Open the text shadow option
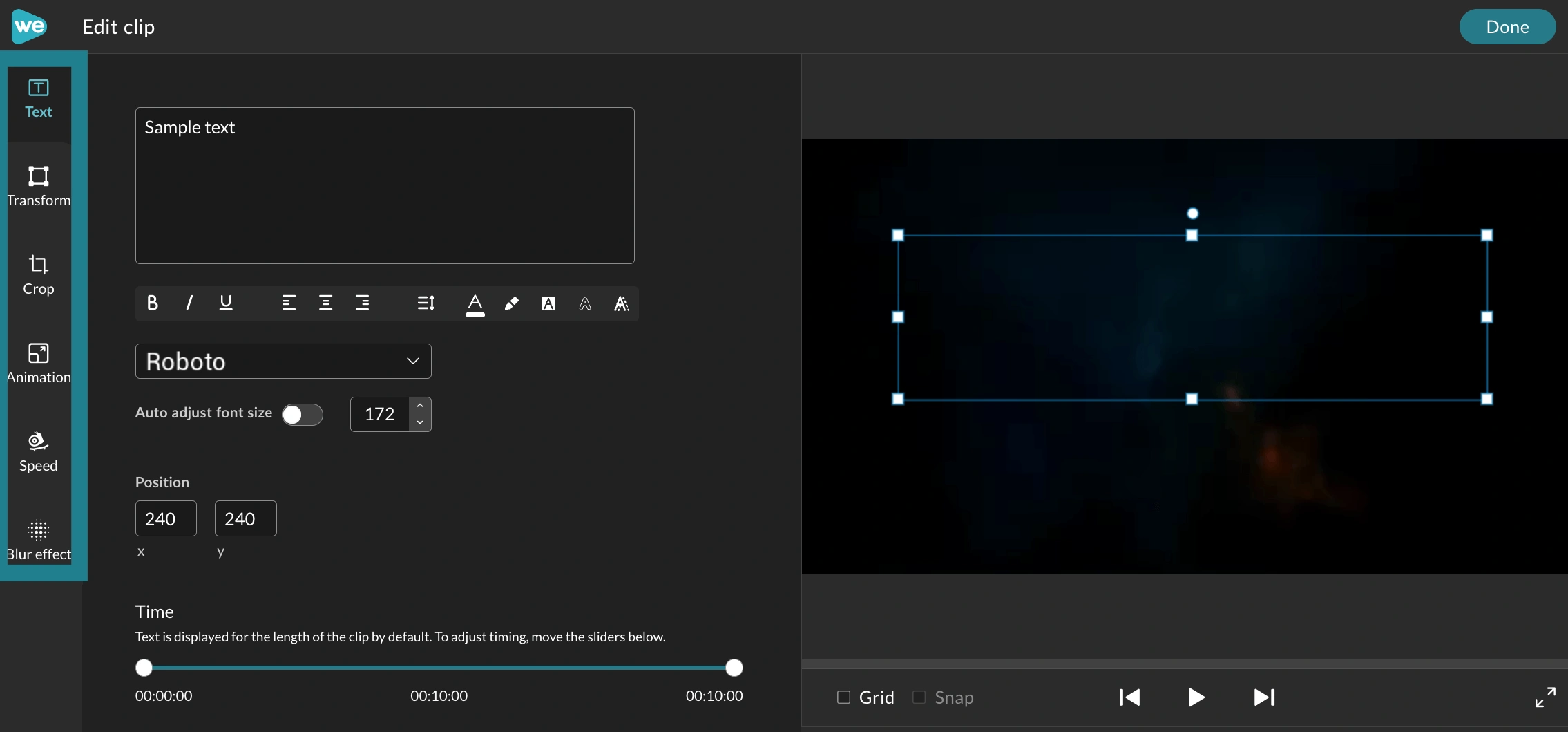Image resolution: width=1568 pixels, height=732 pixels. [x=622, y=303]
